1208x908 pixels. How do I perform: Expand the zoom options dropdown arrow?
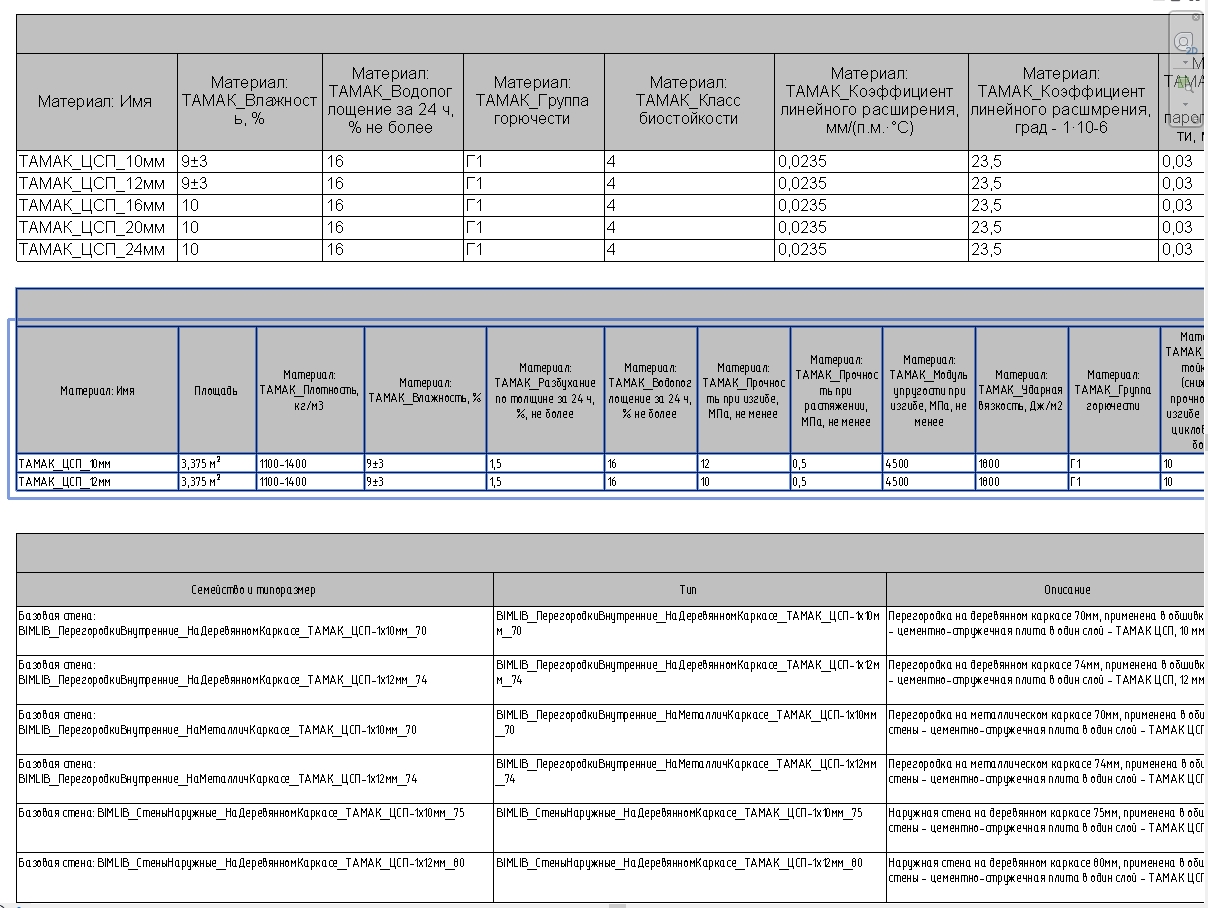coord(1184,104)
